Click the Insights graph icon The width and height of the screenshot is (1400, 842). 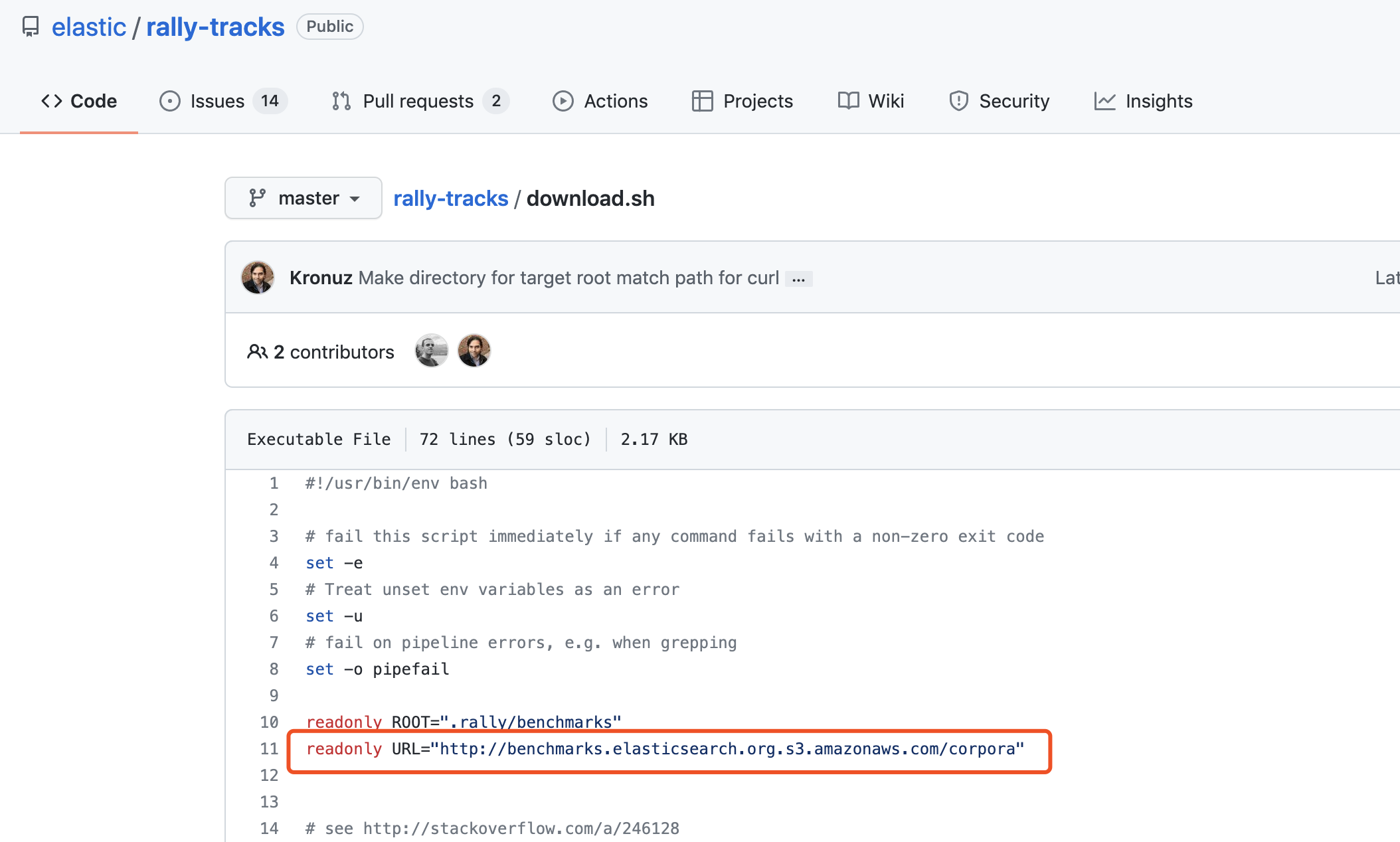1104,101
